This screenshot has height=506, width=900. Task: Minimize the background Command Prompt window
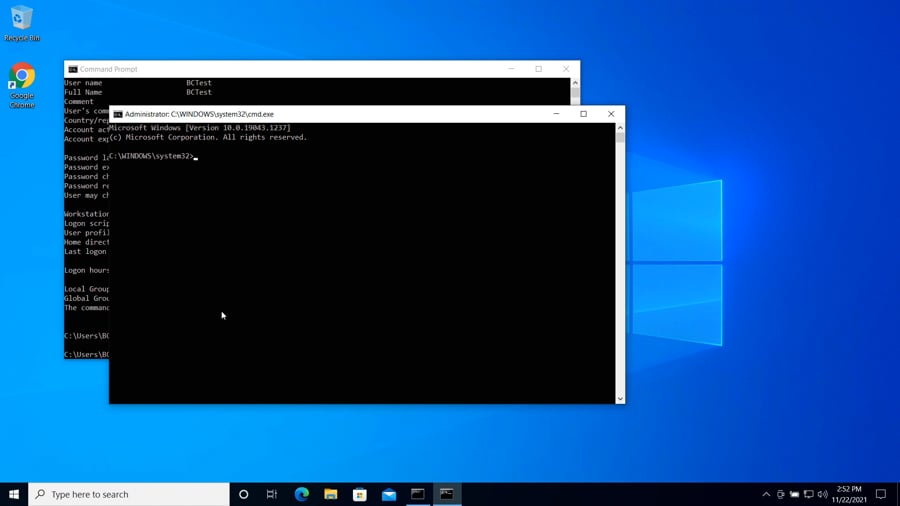(x=511, y=69)
